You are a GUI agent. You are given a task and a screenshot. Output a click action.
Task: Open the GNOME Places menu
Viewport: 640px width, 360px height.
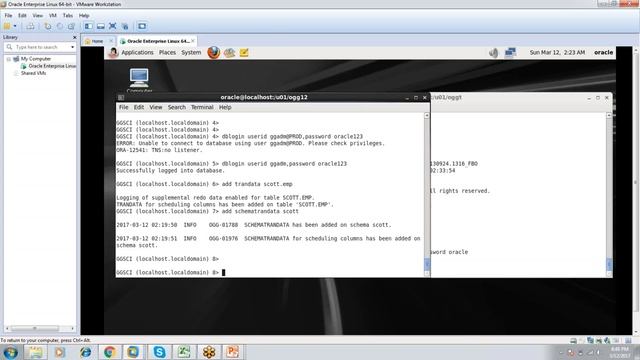[167, 53]
